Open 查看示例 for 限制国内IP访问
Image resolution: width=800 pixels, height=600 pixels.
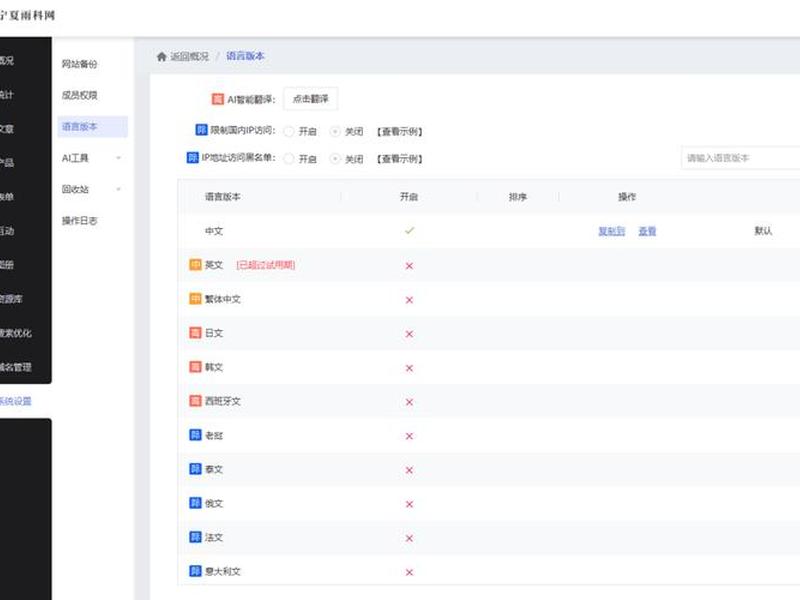tap(399, 132)
